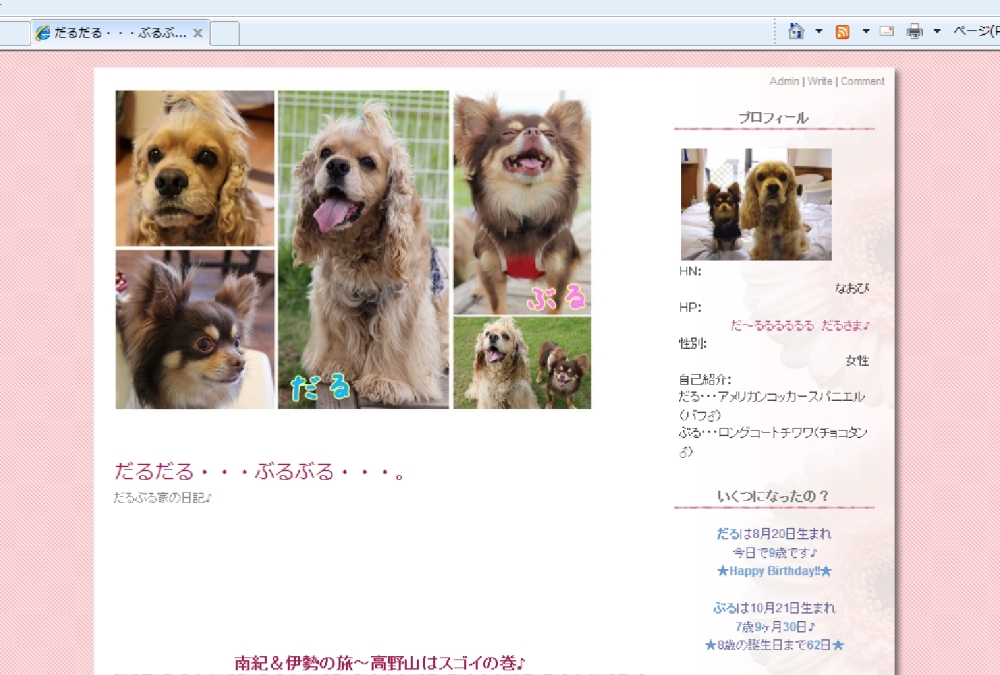Click the header photo labeled だる
1000x675 pixels.
point(364,249)
